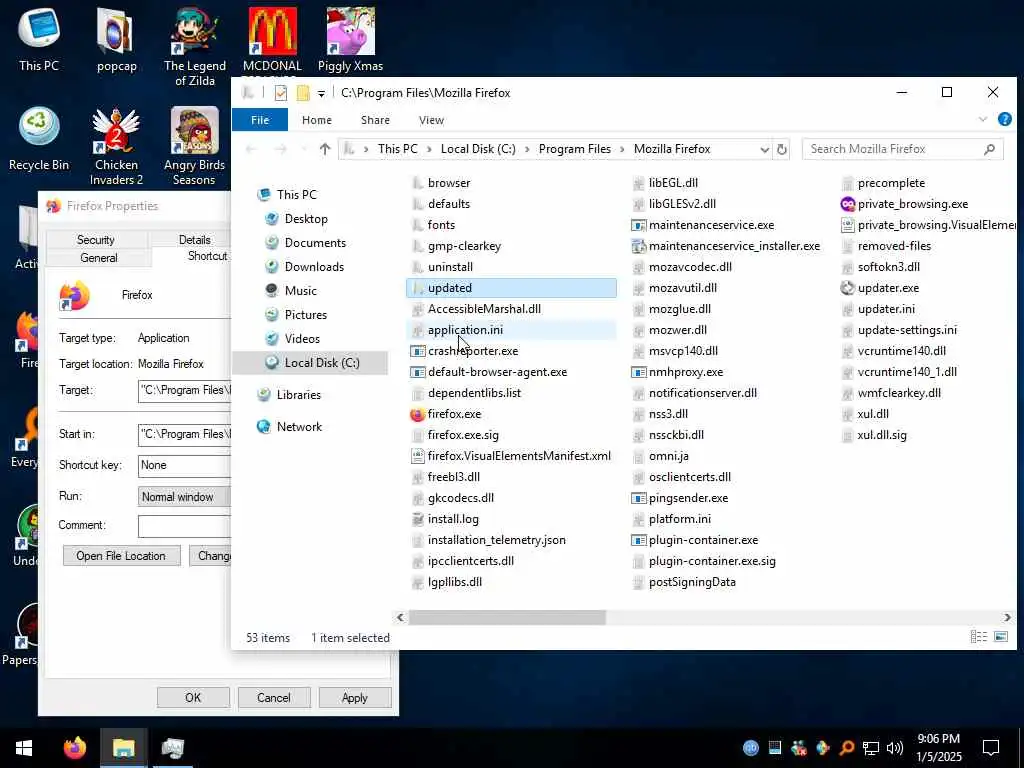Switch to Security tab in Firefox Properties

[95, 240]
